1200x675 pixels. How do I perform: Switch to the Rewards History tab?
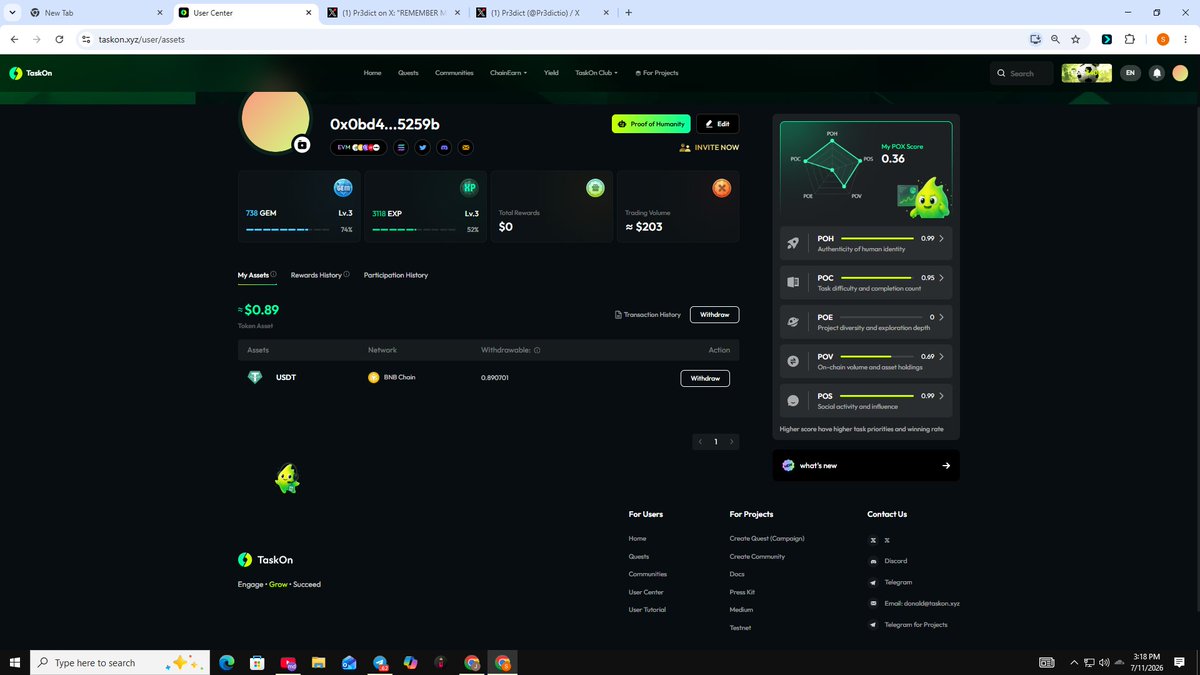tap(316, 275)
